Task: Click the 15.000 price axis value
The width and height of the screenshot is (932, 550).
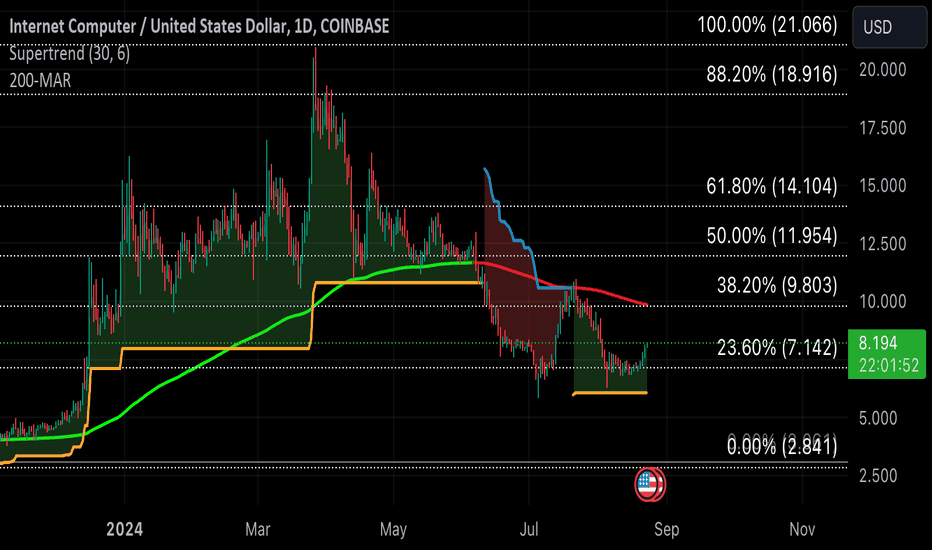Action: tap(883, 186)
